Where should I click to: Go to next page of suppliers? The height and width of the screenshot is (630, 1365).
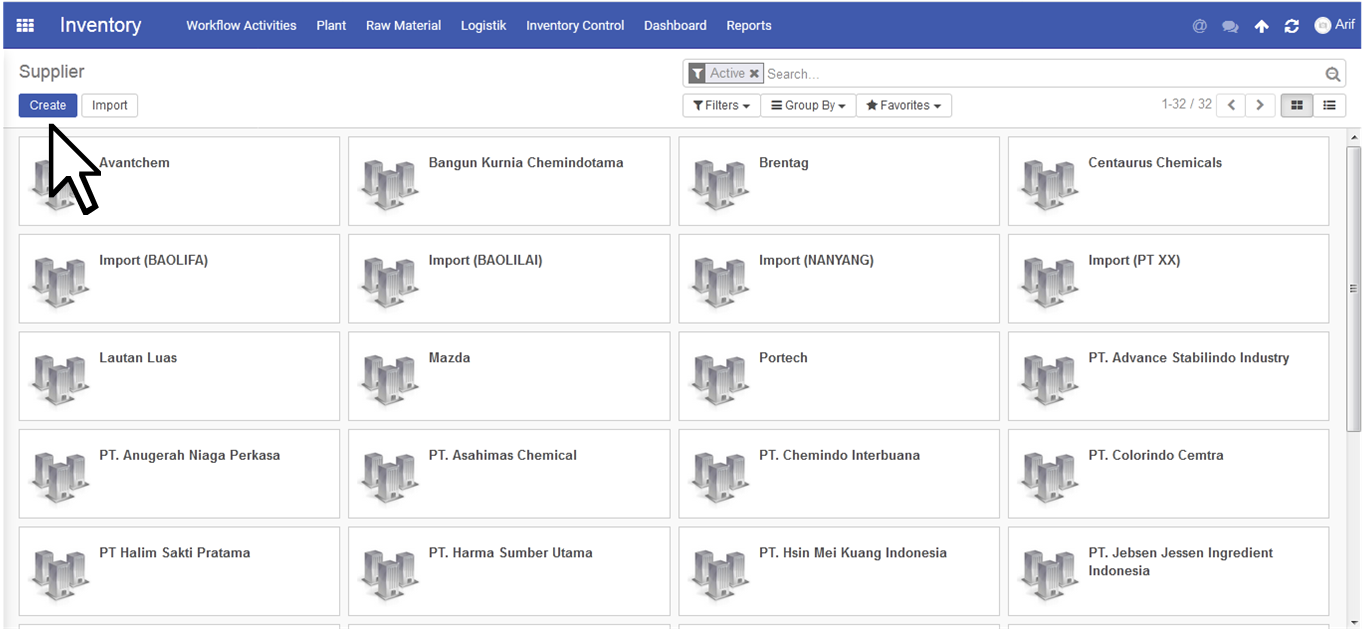pos(1260,105)
